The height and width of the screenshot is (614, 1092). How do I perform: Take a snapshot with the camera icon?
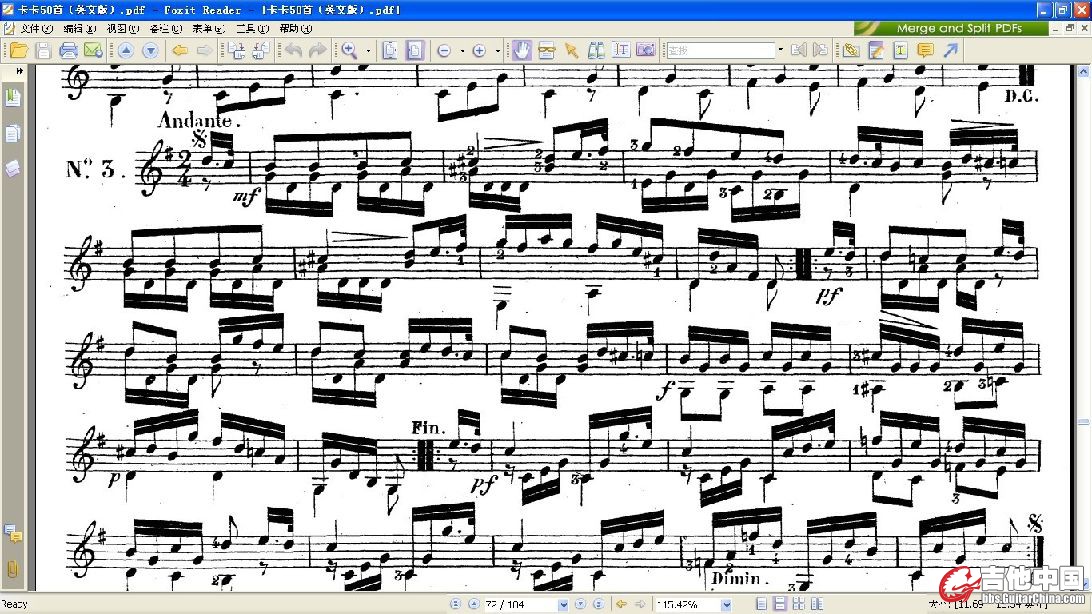[x=646, y=50]
